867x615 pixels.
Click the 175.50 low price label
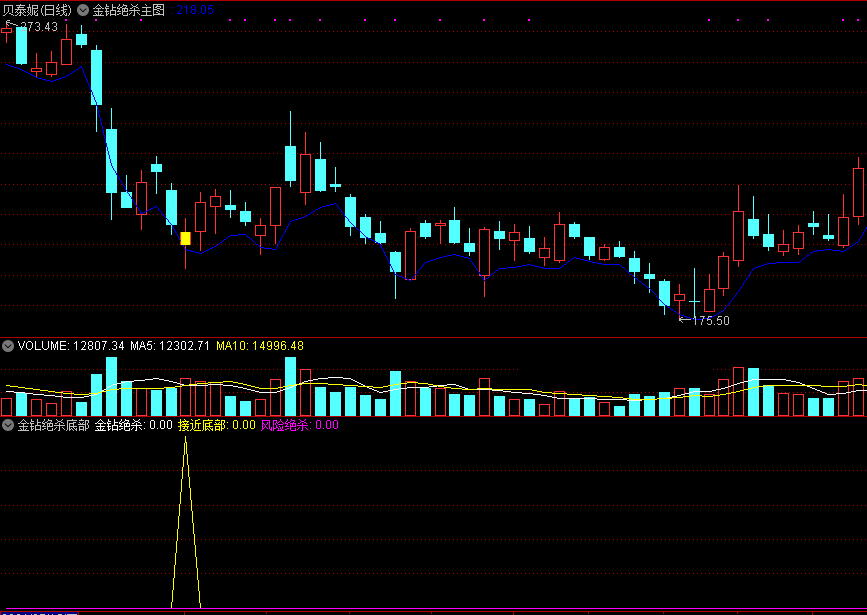click(x=711, y=321)
